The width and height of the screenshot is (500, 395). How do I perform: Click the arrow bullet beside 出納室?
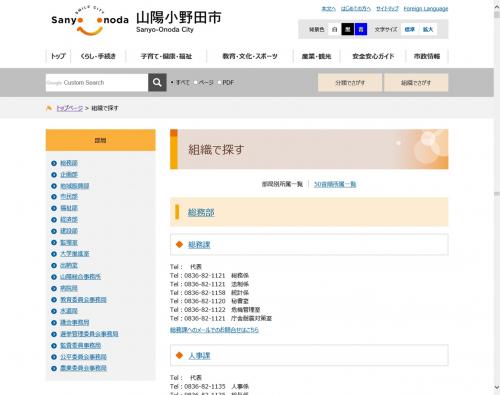[x=54, y=265]
